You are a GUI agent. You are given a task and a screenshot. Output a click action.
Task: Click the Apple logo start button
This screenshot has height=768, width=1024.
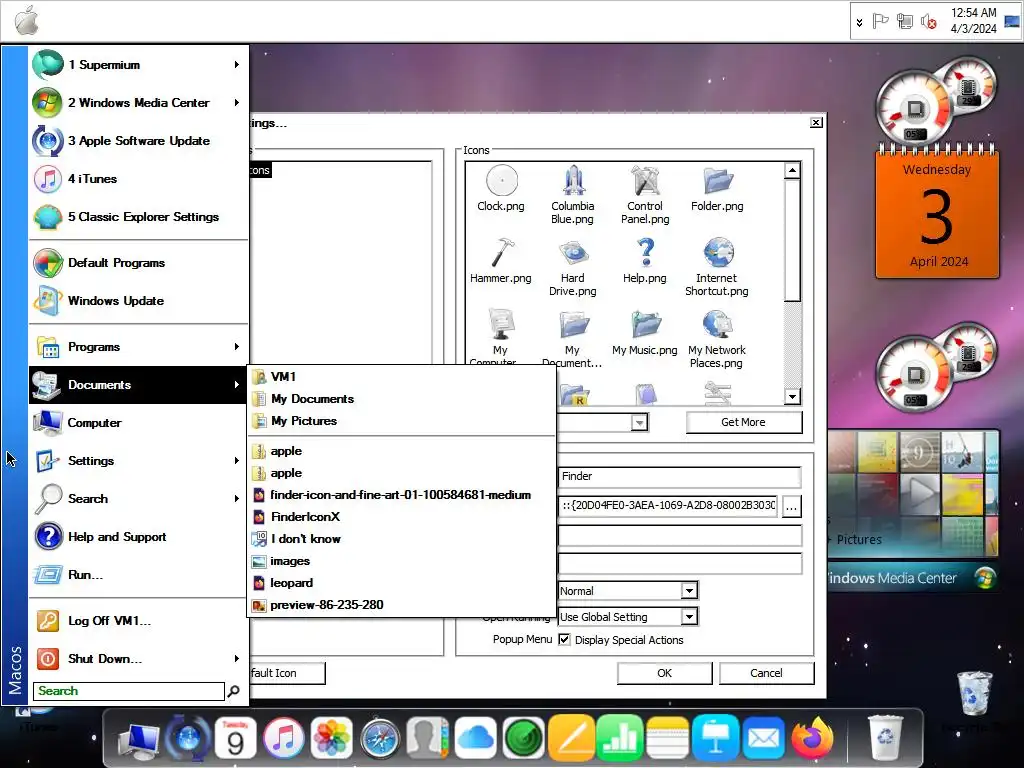point(26,20)
